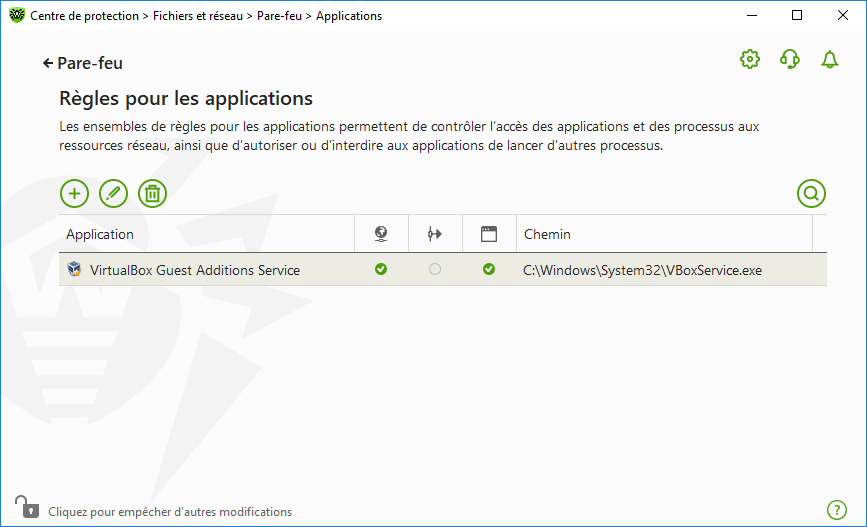
Task: Click the delete rule trash icon
Action: (x=152, y=193)
